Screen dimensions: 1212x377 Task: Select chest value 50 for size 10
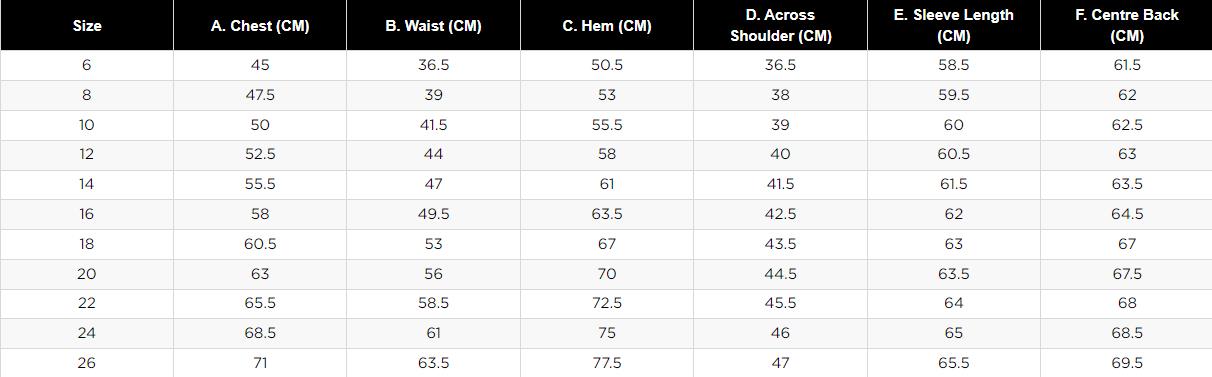click(x=260, y=125)
